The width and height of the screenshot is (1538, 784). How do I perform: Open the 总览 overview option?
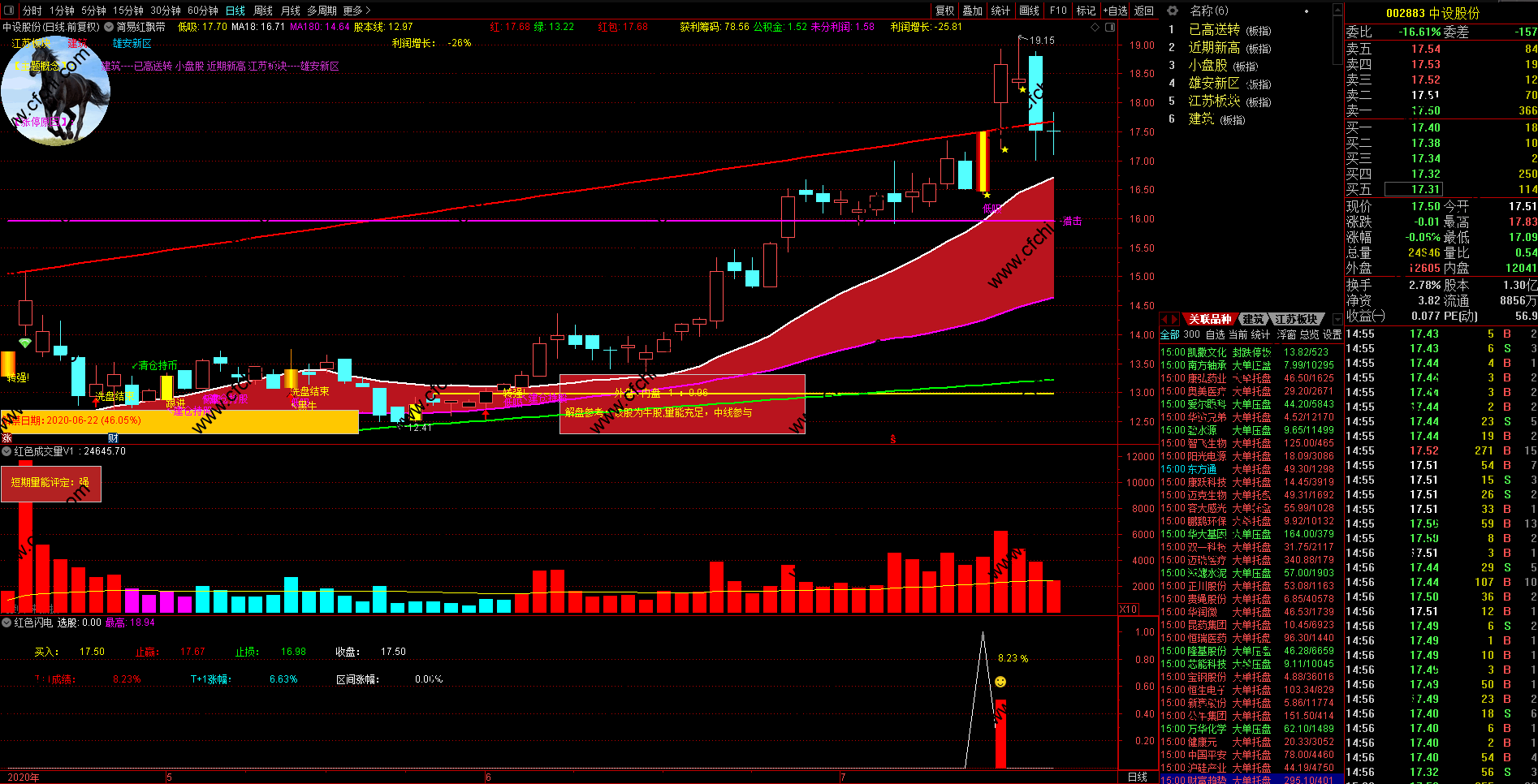[1310, 334]
